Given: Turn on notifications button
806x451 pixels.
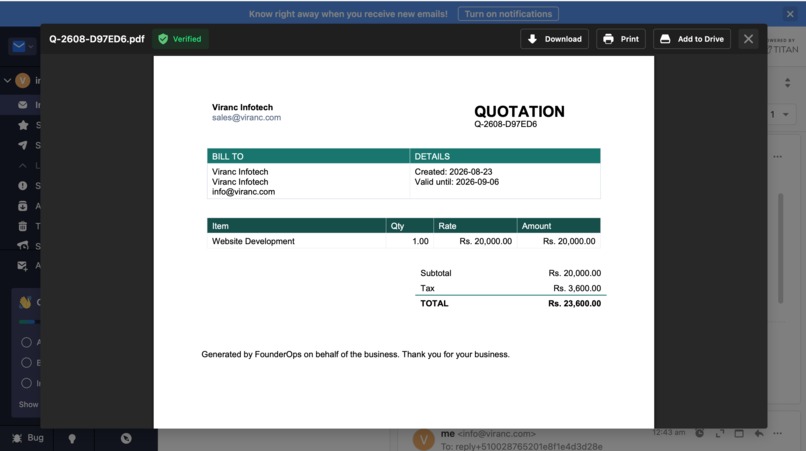Looking at the screenshot, I should click(x=508, y=14).
